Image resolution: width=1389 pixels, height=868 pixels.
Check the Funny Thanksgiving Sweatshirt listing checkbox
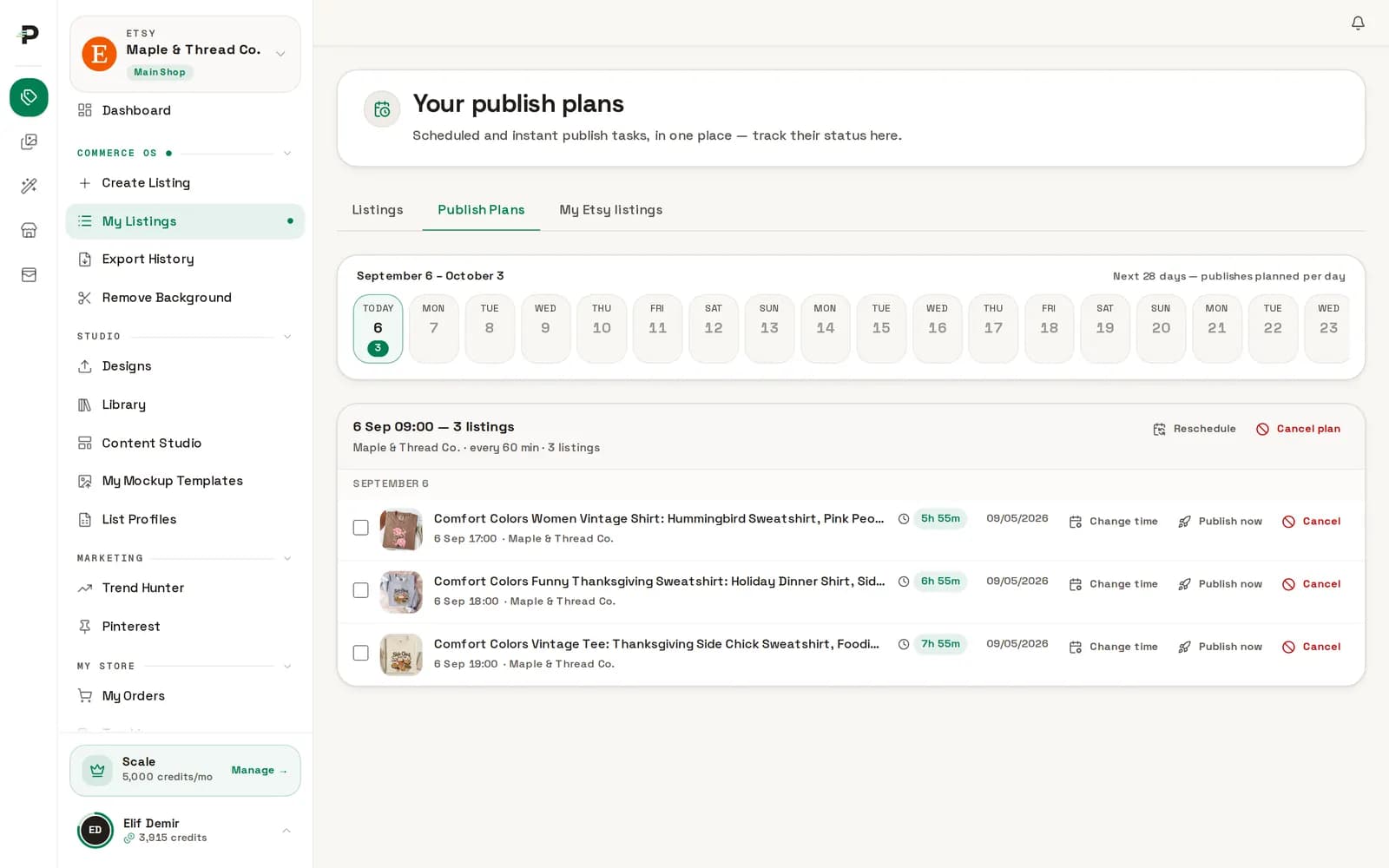pyautogui.click(x=361, y=590)
